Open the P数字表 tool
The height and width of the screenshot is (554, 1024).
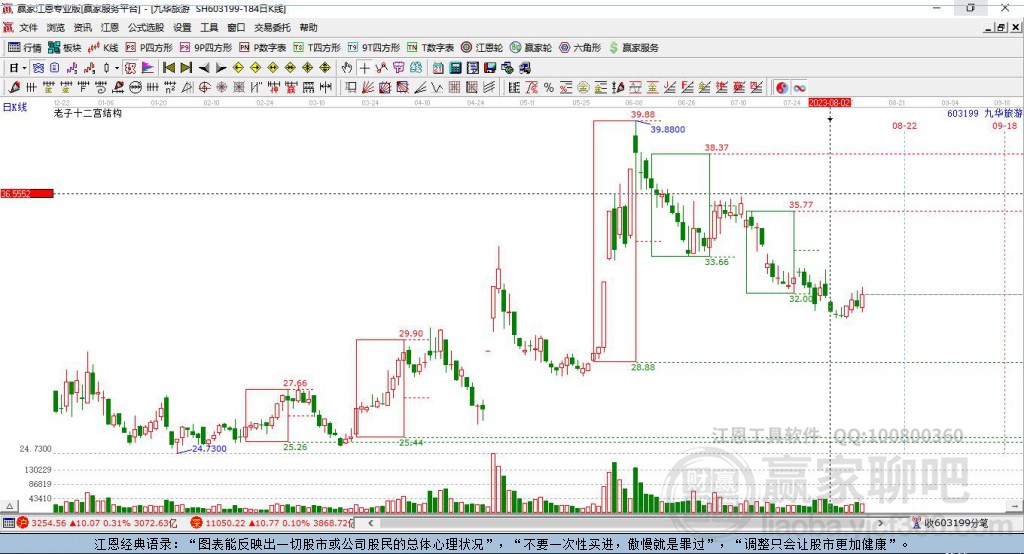click(x=263, y=48)
